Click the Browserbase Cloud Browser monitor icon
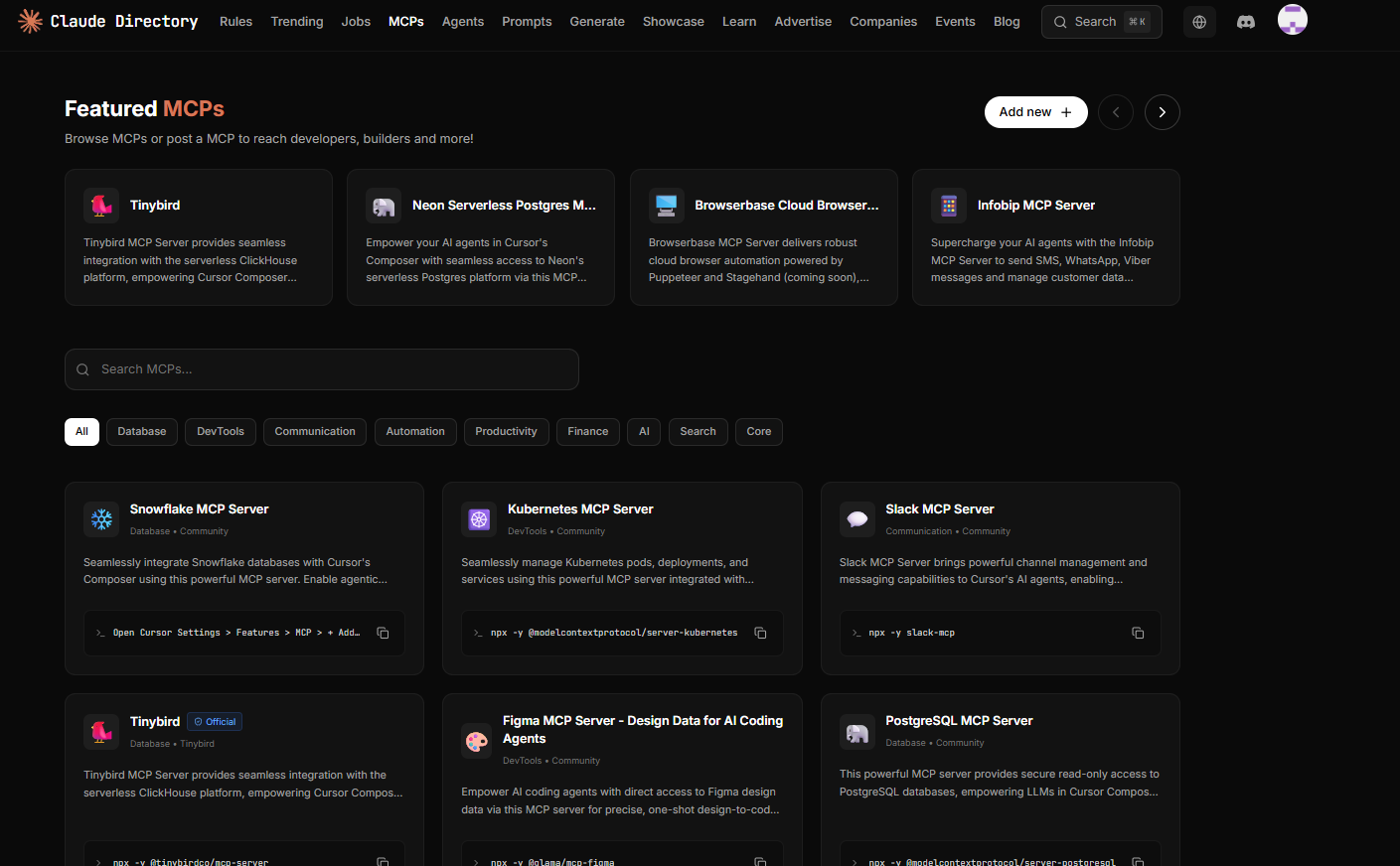This screenshot has height=866, width=1400. (x=667, y=206)
